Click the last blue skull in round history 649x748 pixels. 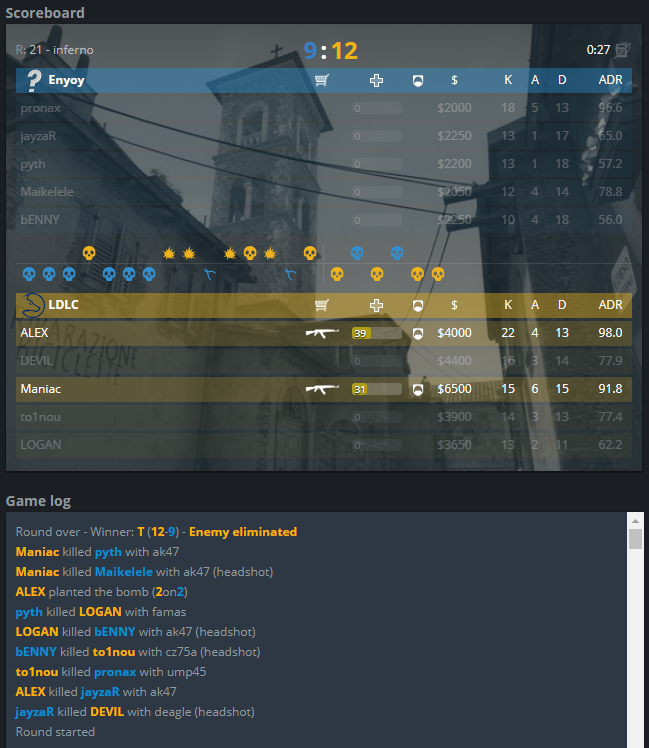coord(397,253)
